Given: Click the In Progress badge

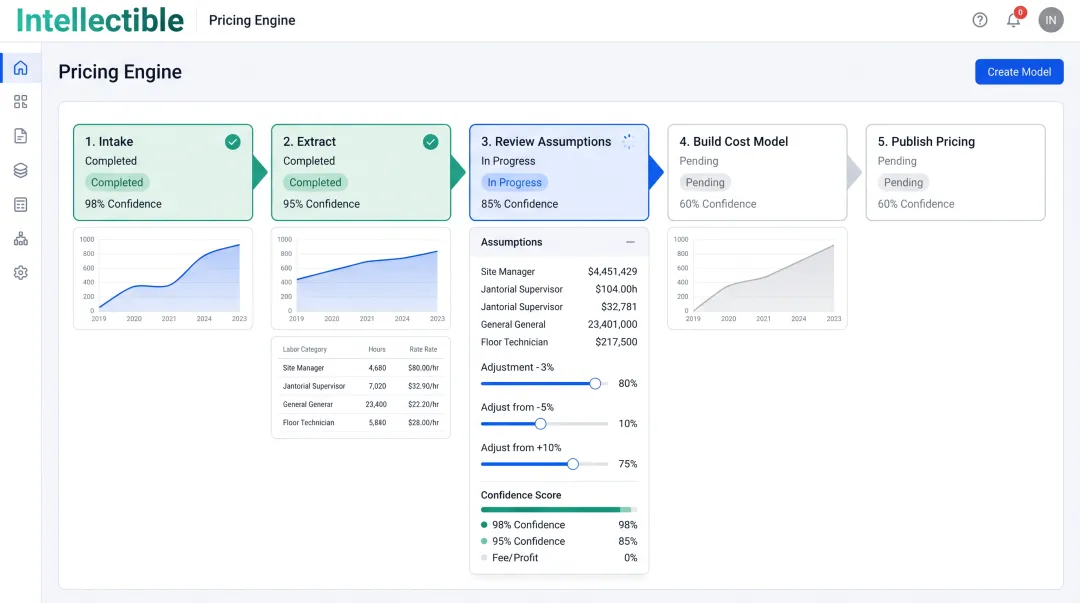Looking at the screenshot, I should 515,183.
